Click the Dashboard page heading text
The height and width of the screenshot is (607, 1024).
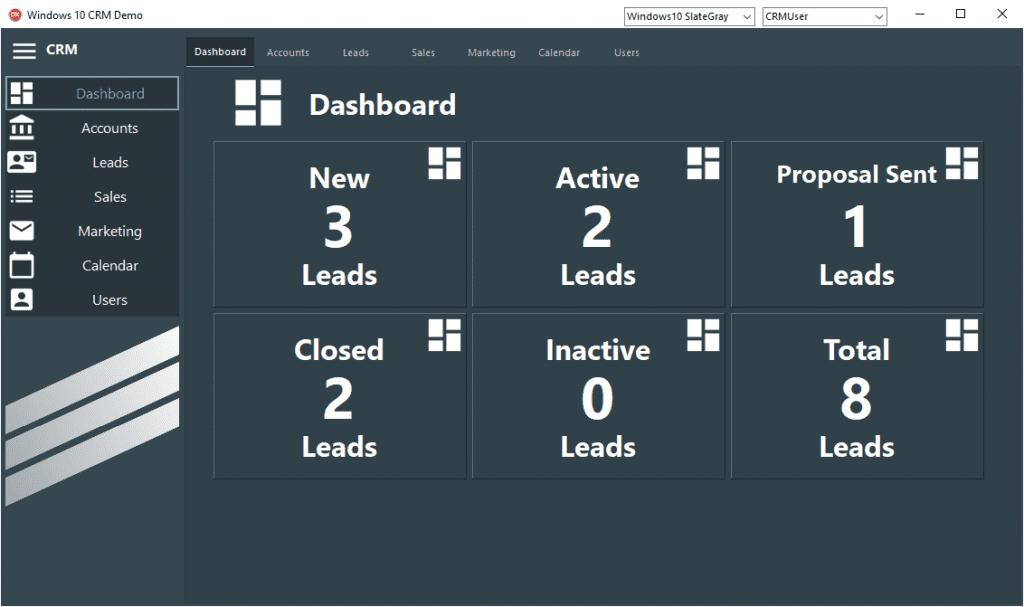tap(383, 105)
